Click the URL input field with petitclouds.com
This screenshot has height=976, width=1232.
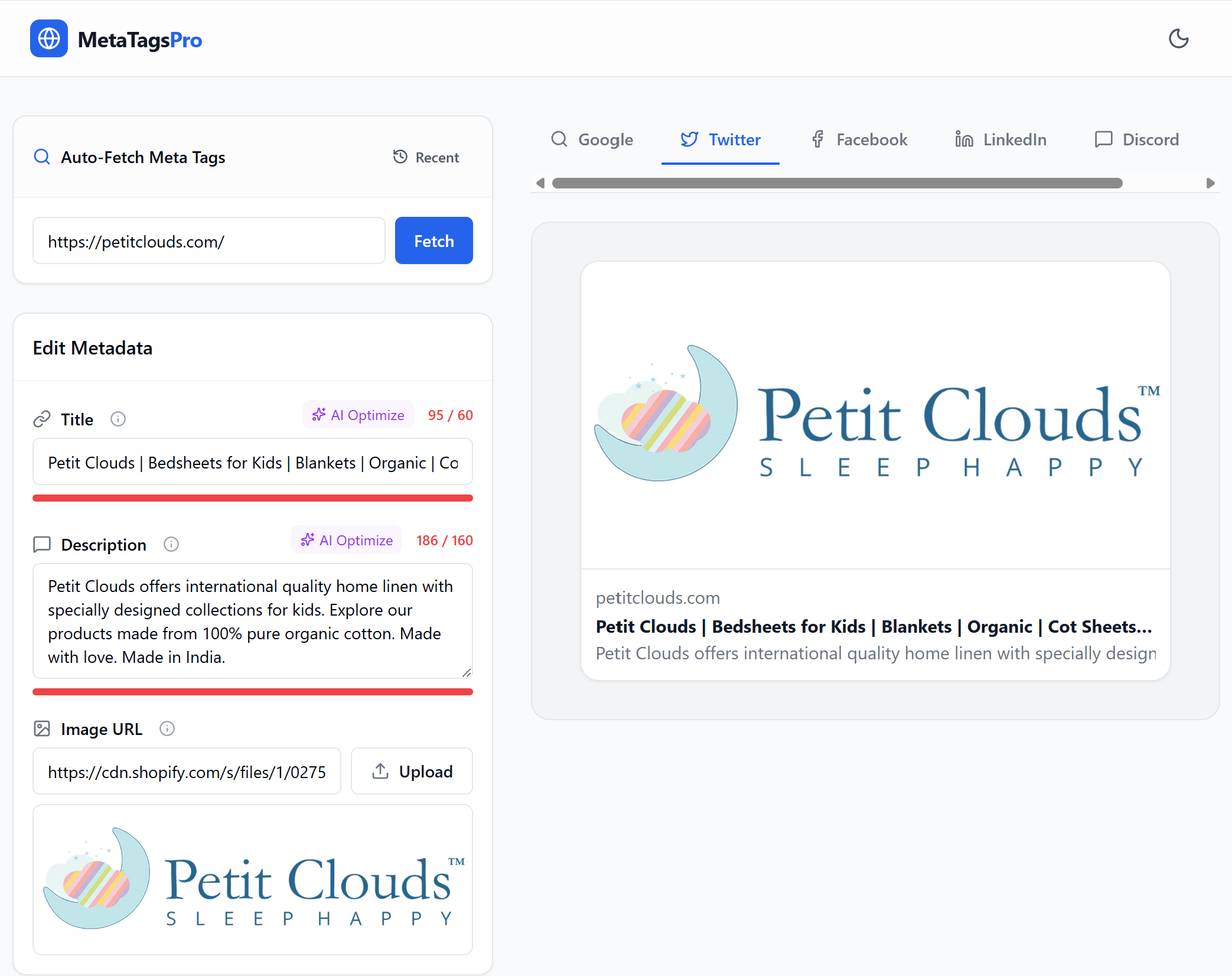[209, 241]
